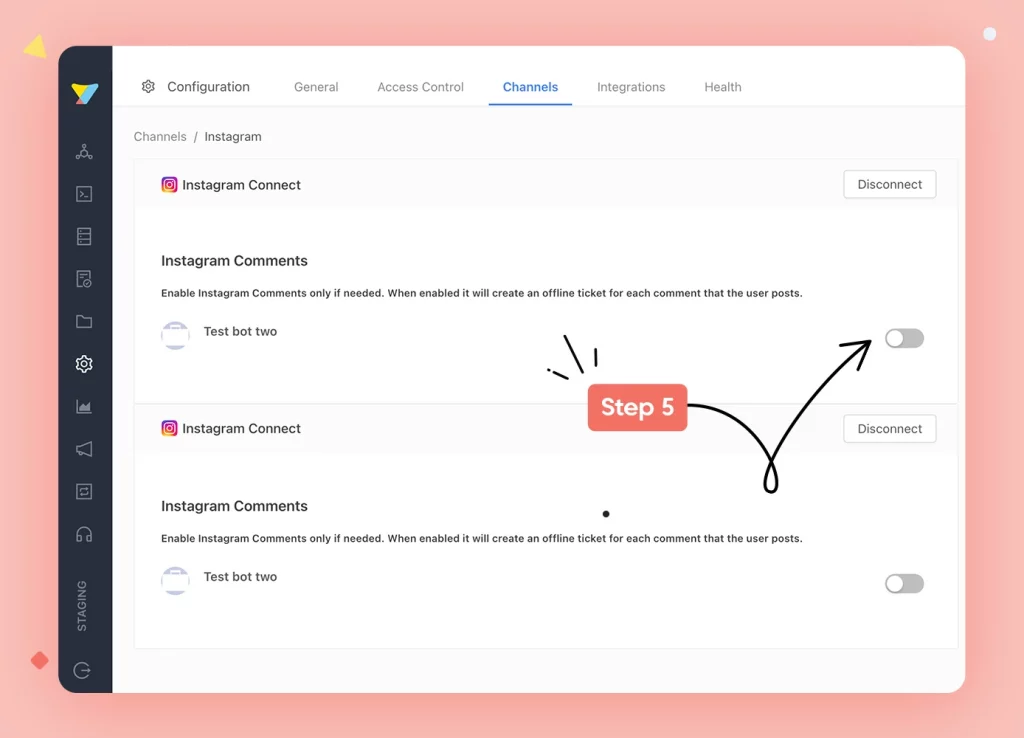Click the Yellow.ai logo in sidebar
1024x738 pixels.
pos(85,93)
